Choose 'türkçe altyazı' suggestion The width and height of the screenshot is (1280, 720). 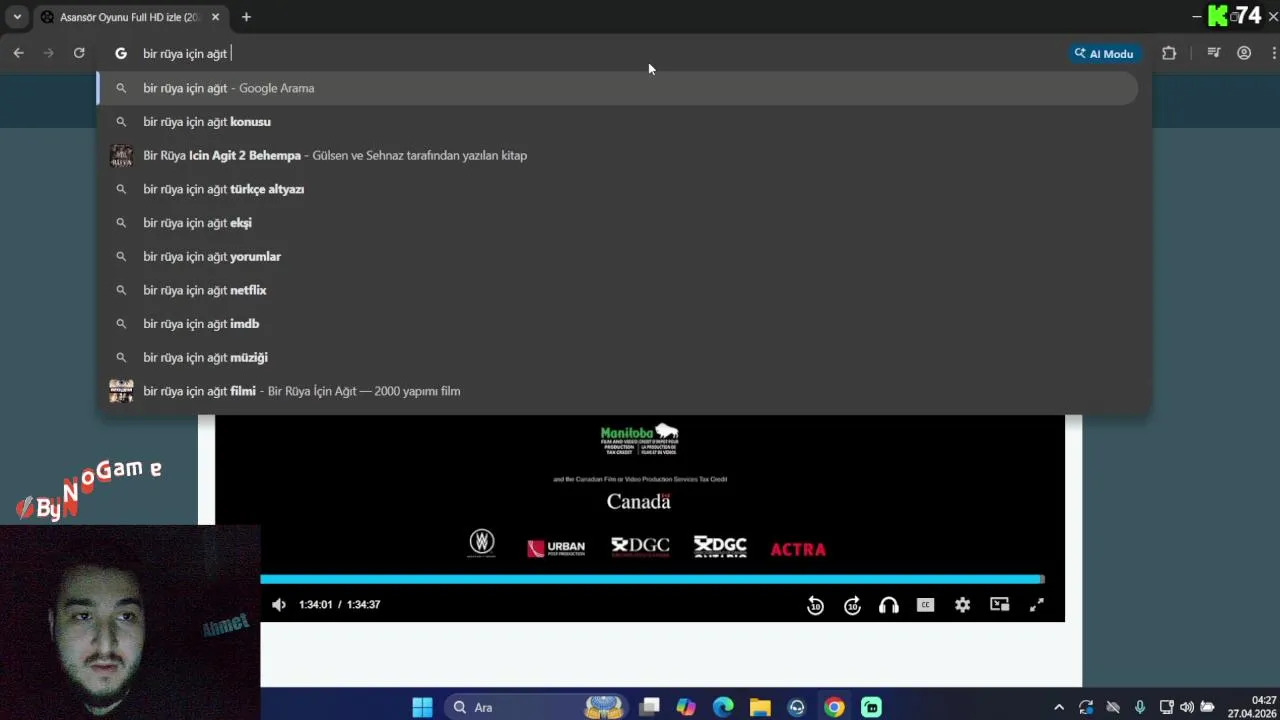[x=617, y=189]
